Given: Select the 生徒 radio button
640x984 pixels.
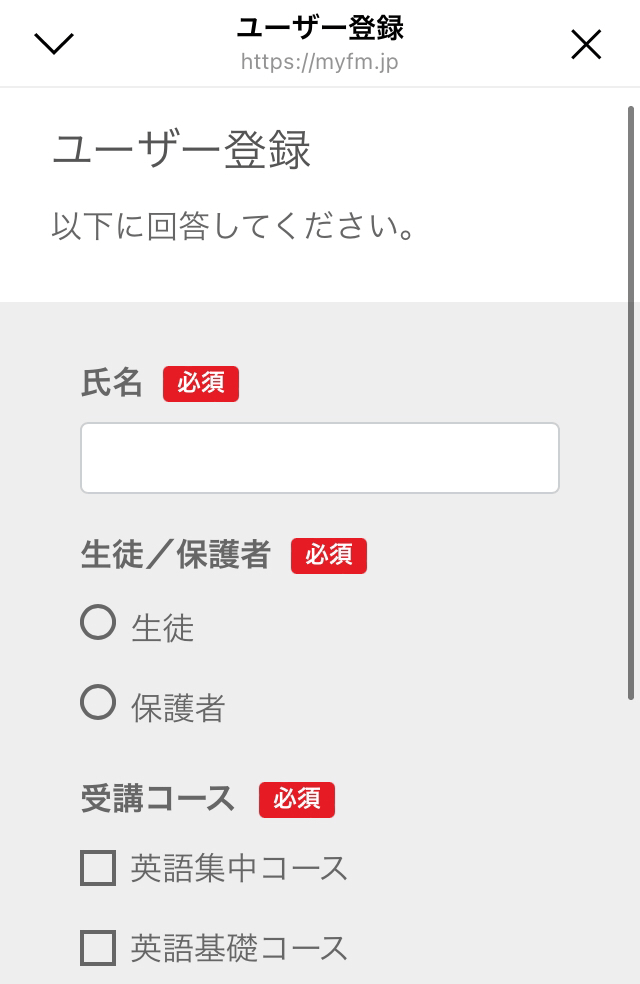Looking at the screenshot, I should (98, 623).
